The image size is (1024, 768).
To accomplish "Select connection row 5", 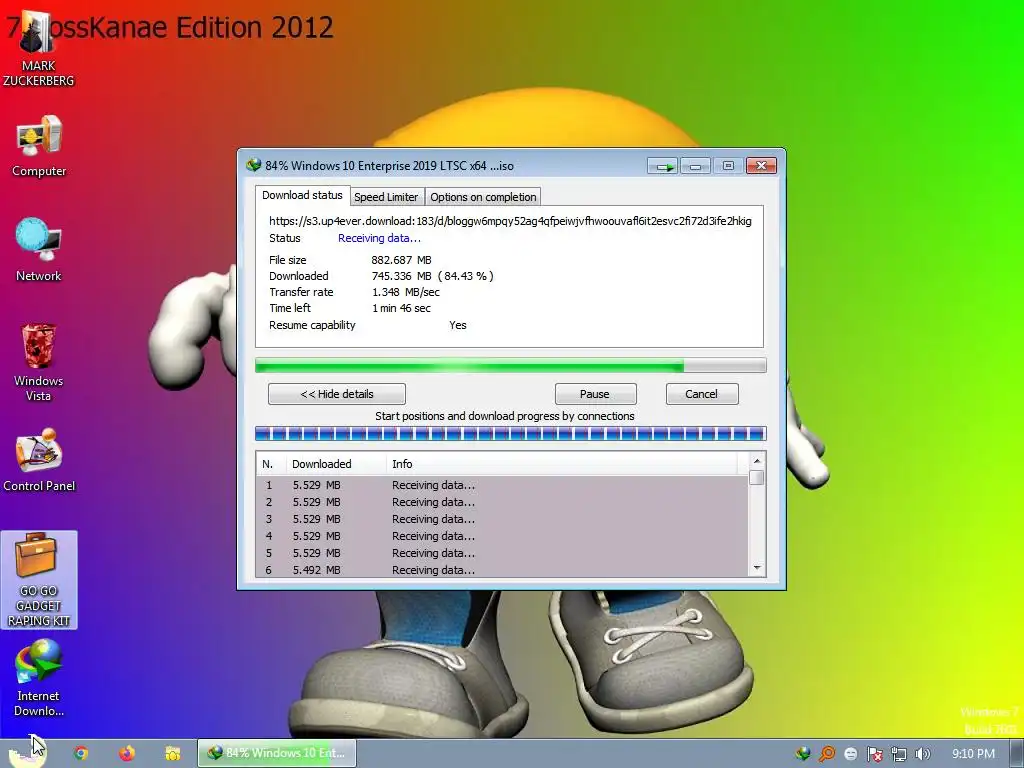I will (x=502, y=553).
